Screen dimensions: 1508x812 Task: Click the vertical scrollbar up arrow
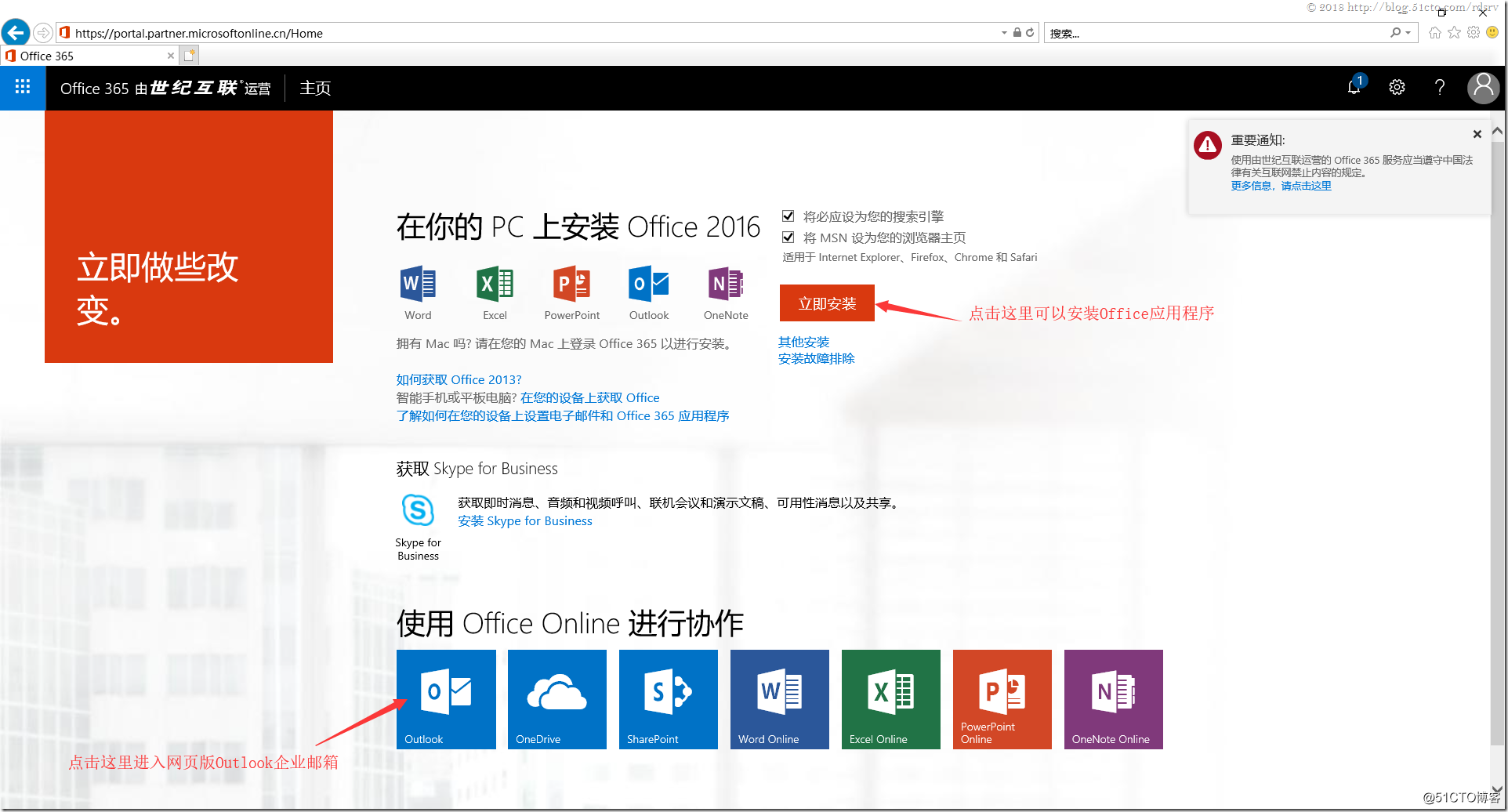(x=1498, y=131)
